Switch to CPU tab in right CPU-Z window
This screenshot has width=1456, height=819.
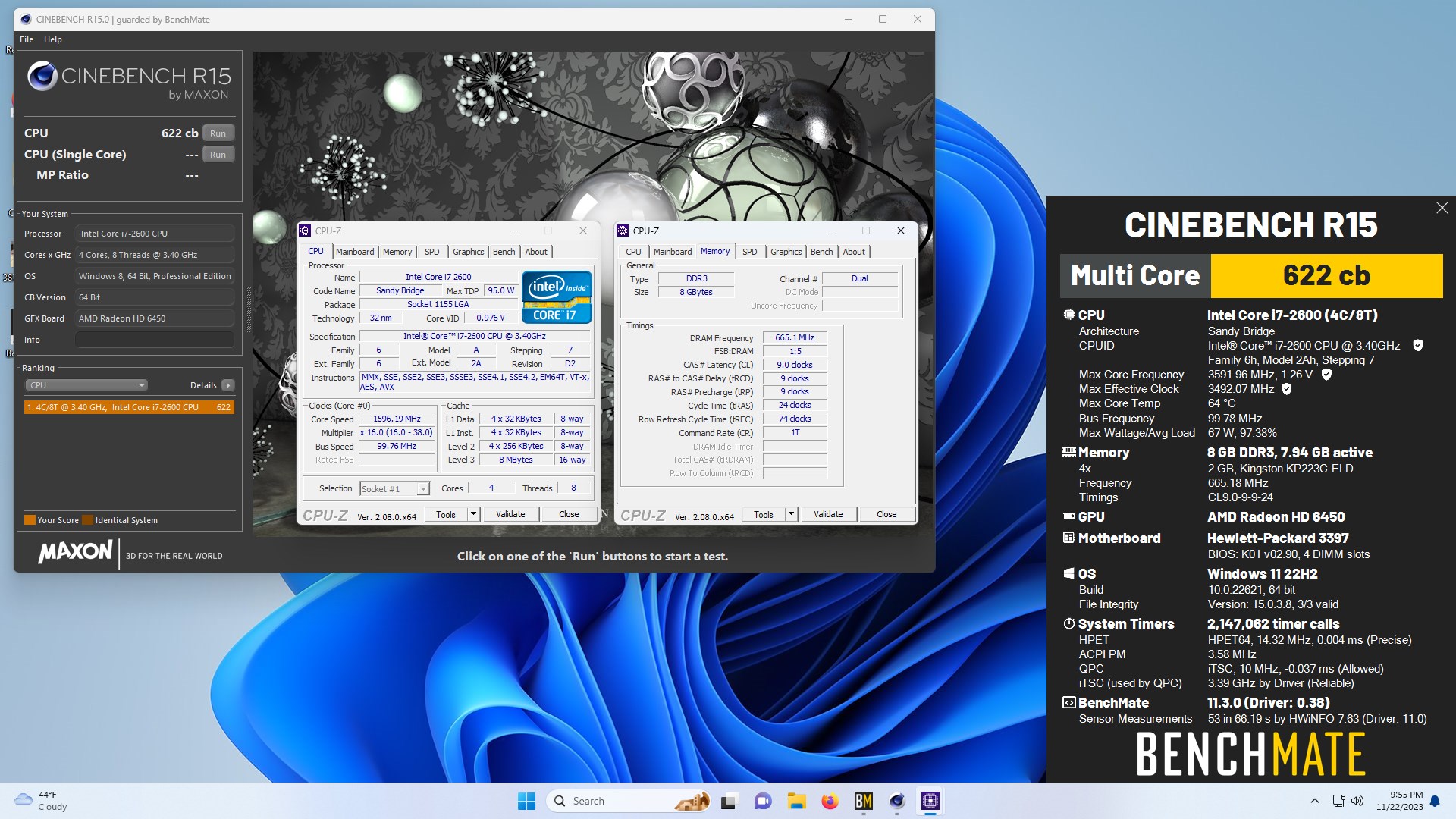pos(633,252)
